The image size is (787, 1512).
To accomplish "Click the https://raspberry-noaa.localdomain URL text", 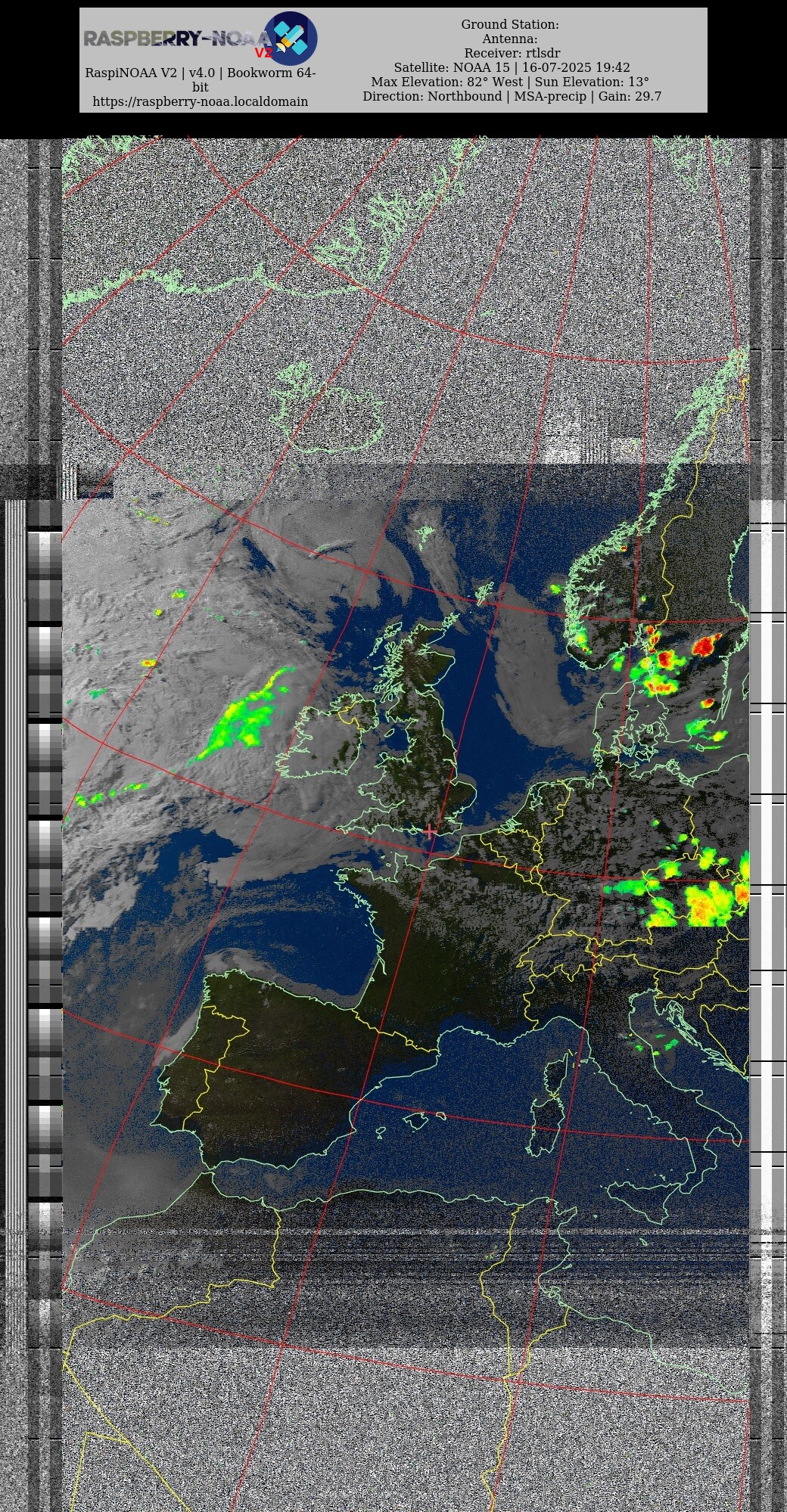I will 200,101.
